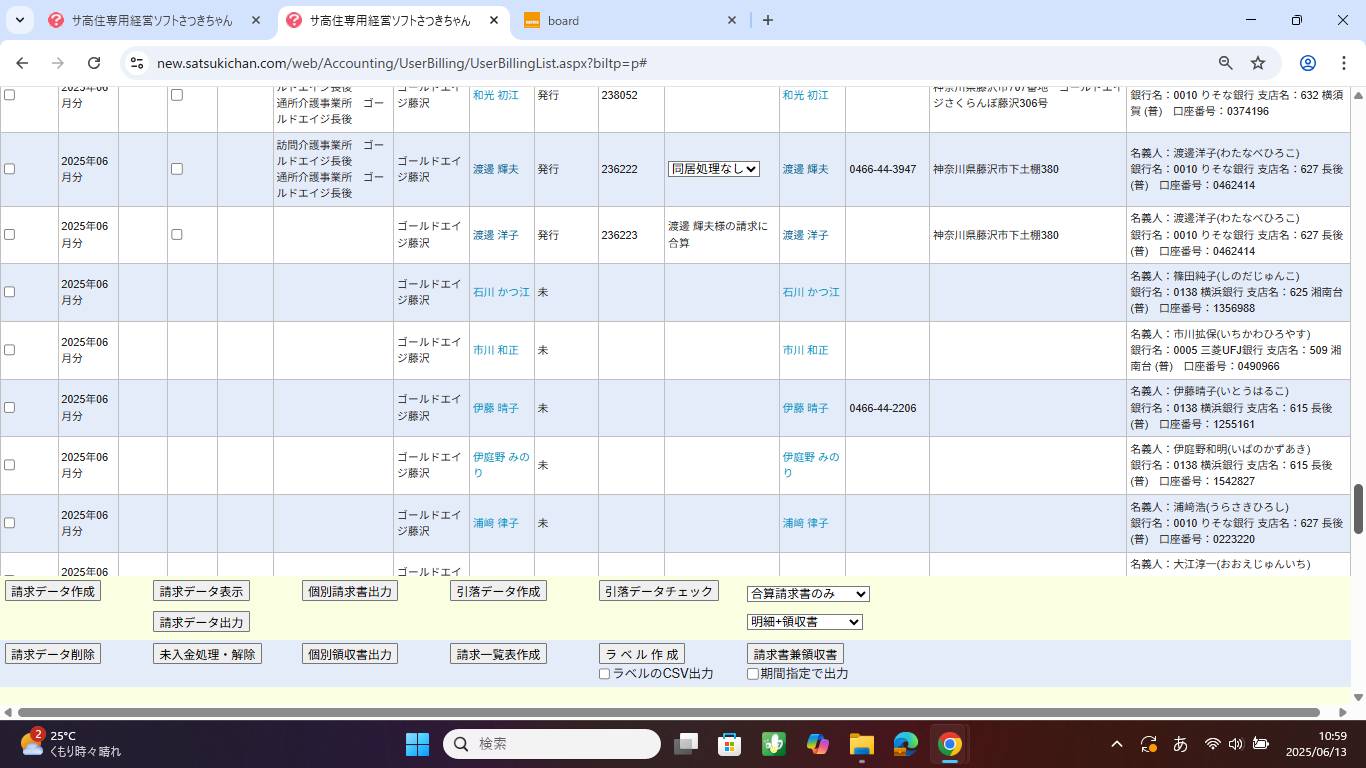
Task: Open the 同居処理なし dropdown
Action: [x=714, y=169]
